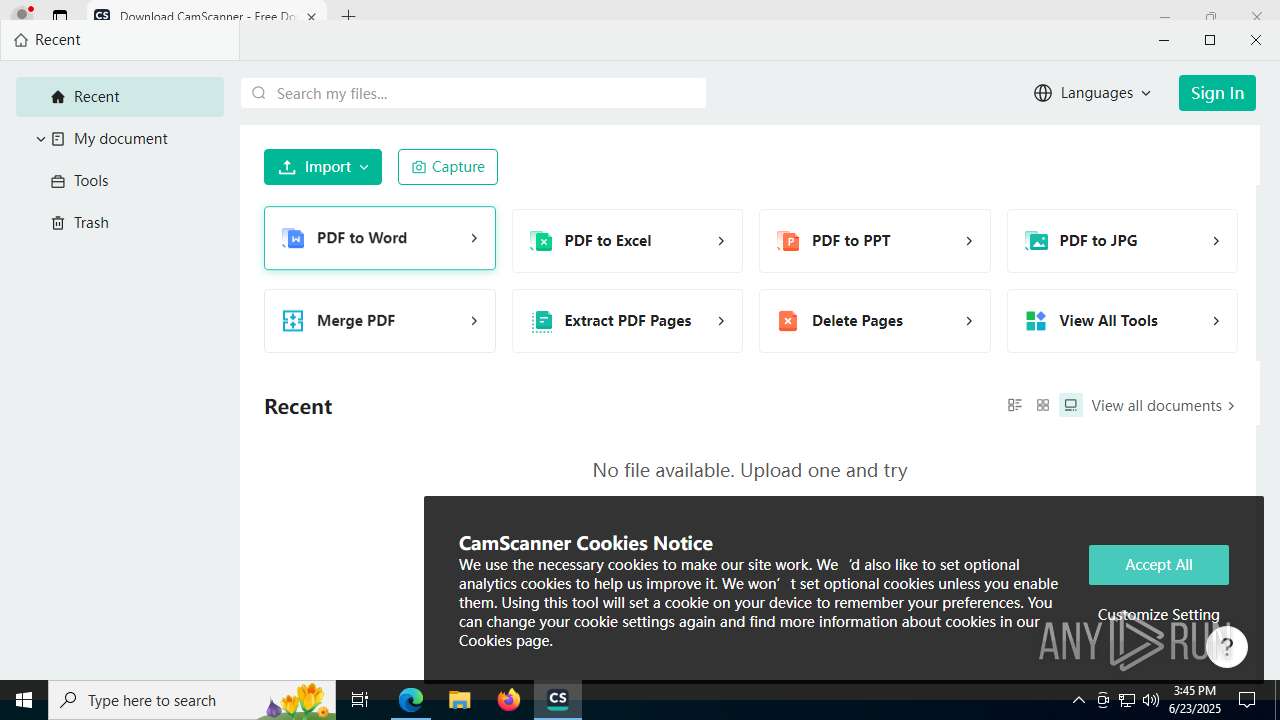Click the PDF to JPG icon
The height and width of the screenshot is (720, 1280).
[1036, 241]
